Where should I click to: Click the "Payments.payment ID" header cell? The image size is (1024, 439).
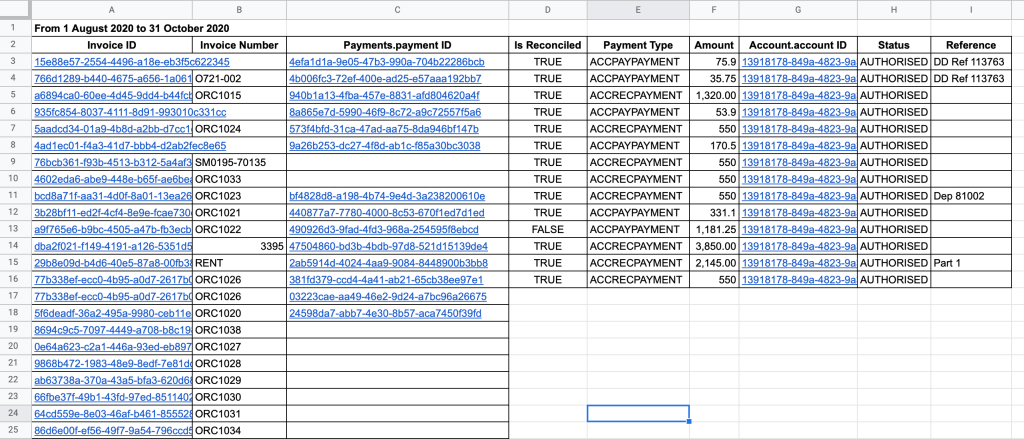(x=398, y=45)
